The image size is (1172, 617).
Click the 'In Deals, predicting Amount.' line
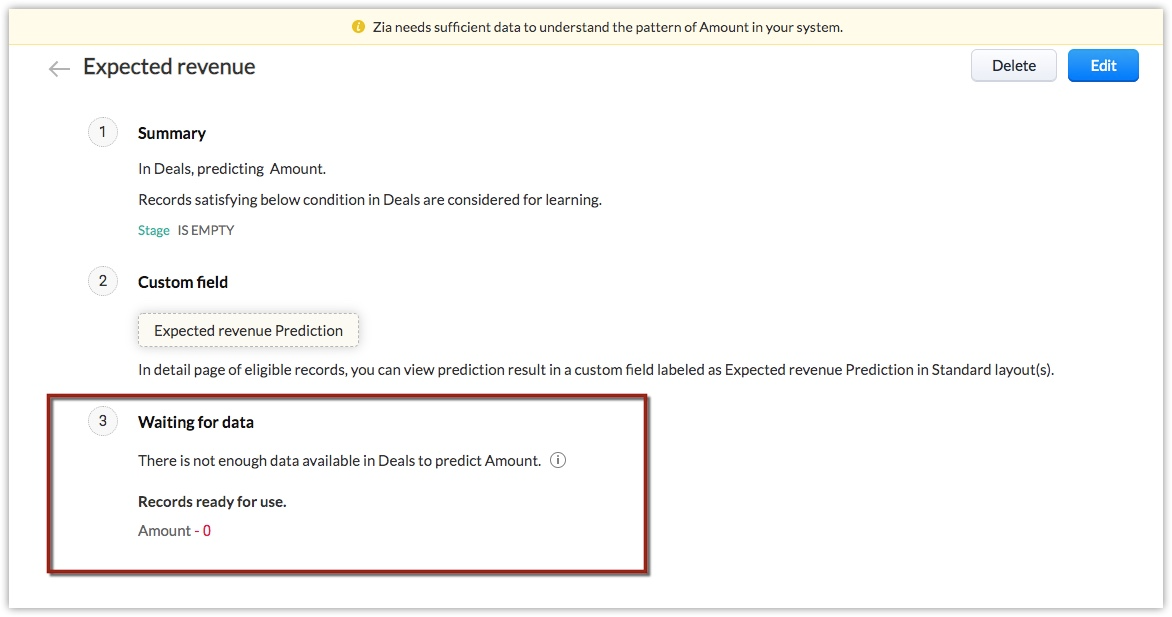(232, 169)
